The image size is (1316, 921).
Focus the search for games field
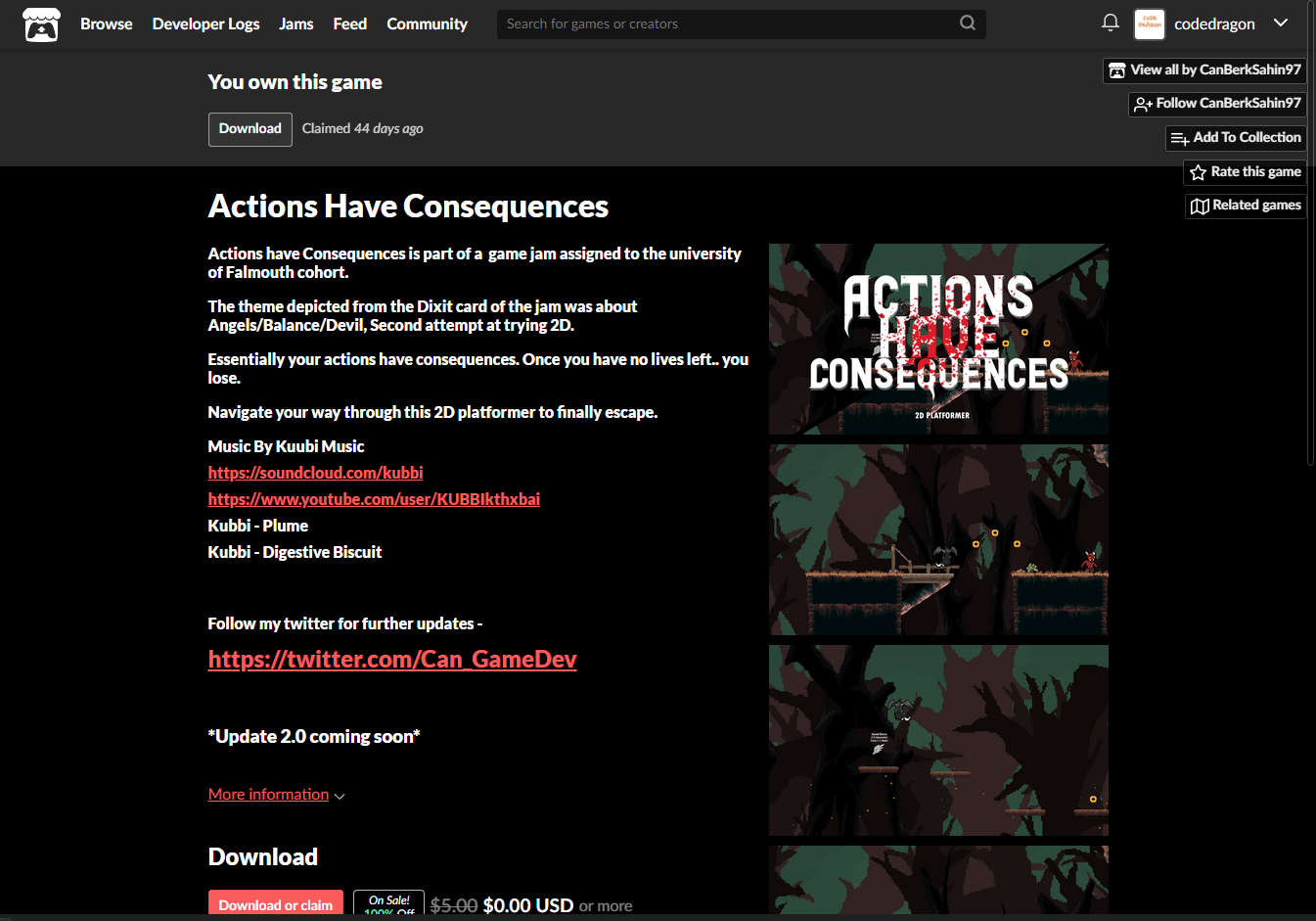(x=741, y=23)
